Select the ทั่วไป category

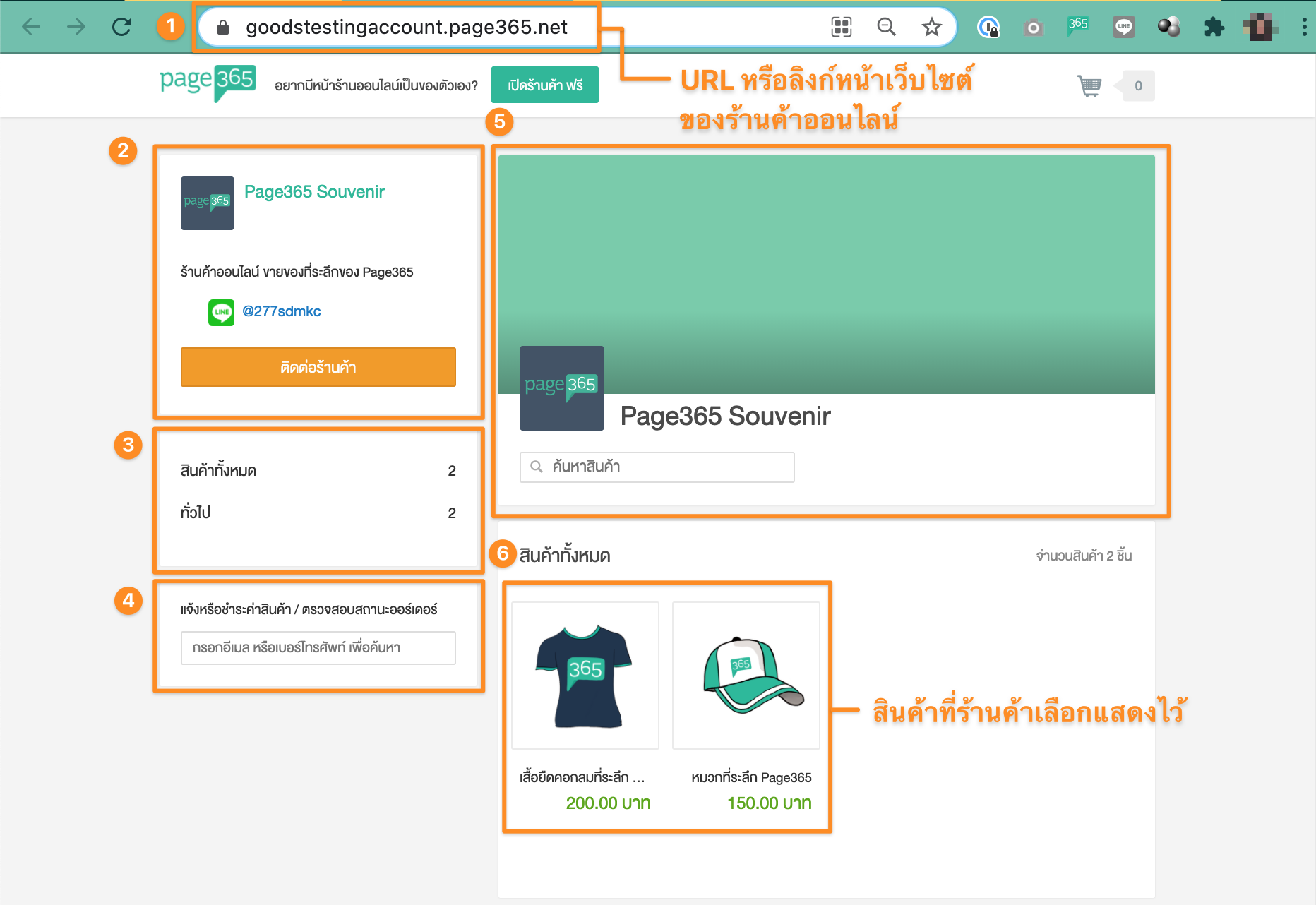click(318, 513)
